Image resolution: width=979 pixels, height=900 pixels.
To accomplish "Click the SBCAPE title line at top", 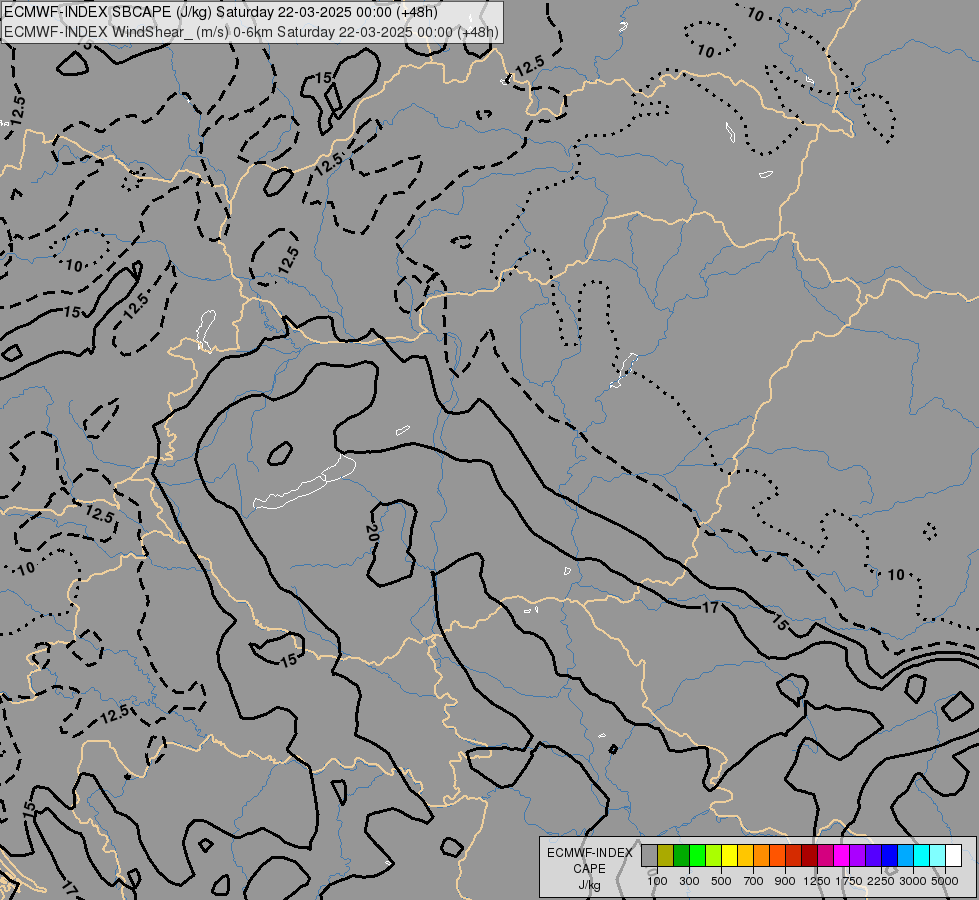I will tap(220, 12).
